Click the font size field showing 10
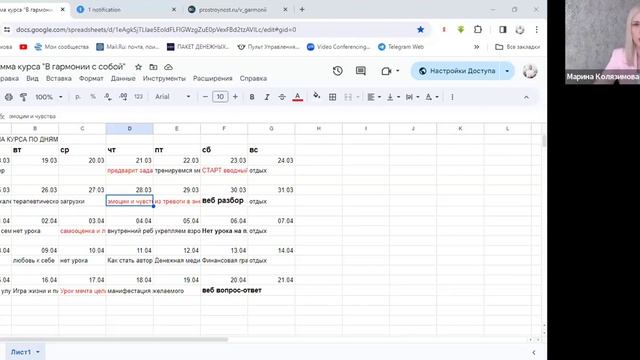Image resolution: width=640 pixels, height=360 pixels. [220, 97]
